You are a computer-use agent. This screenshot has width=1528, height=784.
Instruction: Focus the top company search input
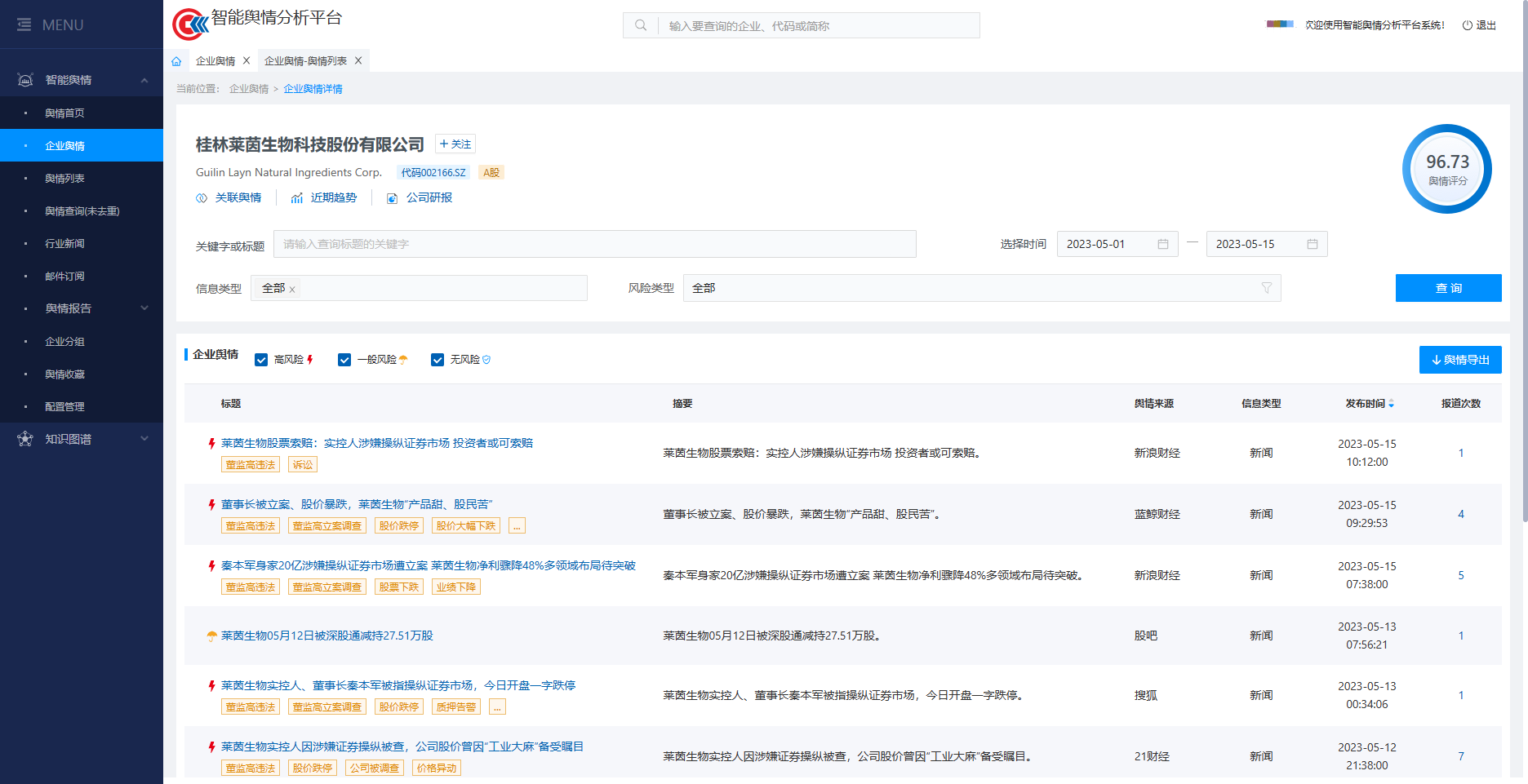(x=820, y=25)
